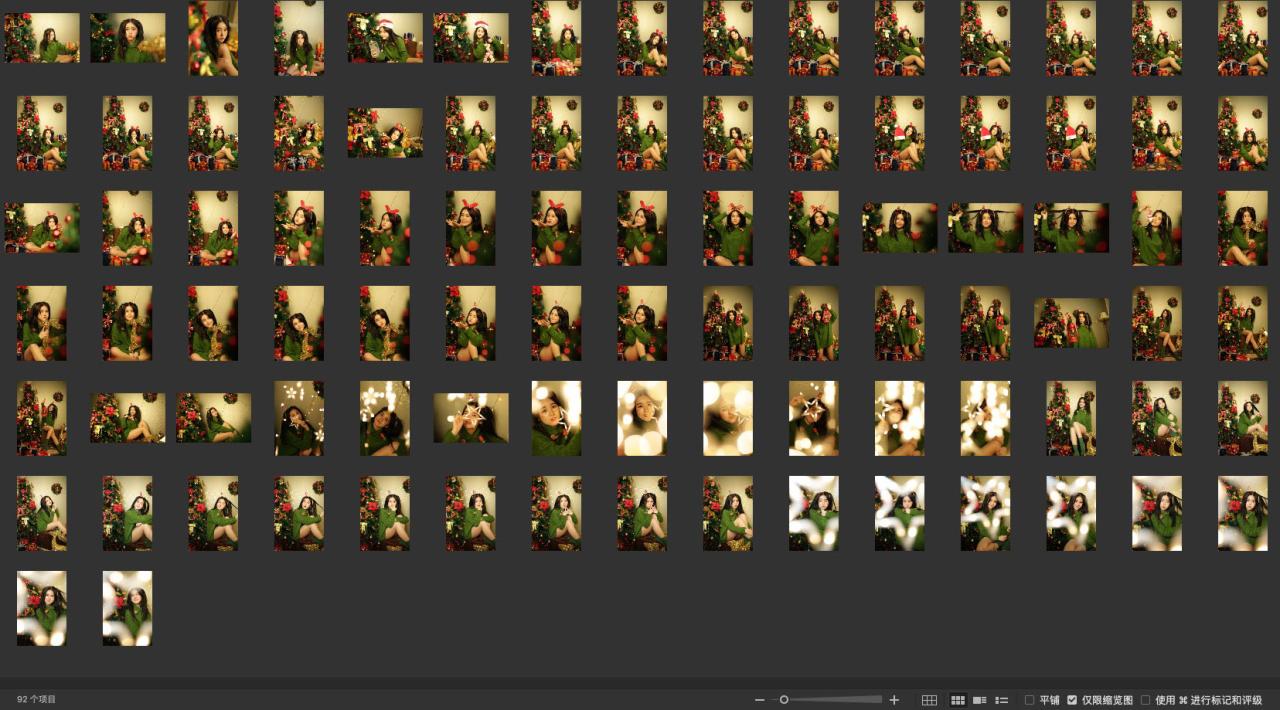This screenshot has height=710, width=1280.
Task: Switch to list view icon
Action: (x=1001, y=700)
